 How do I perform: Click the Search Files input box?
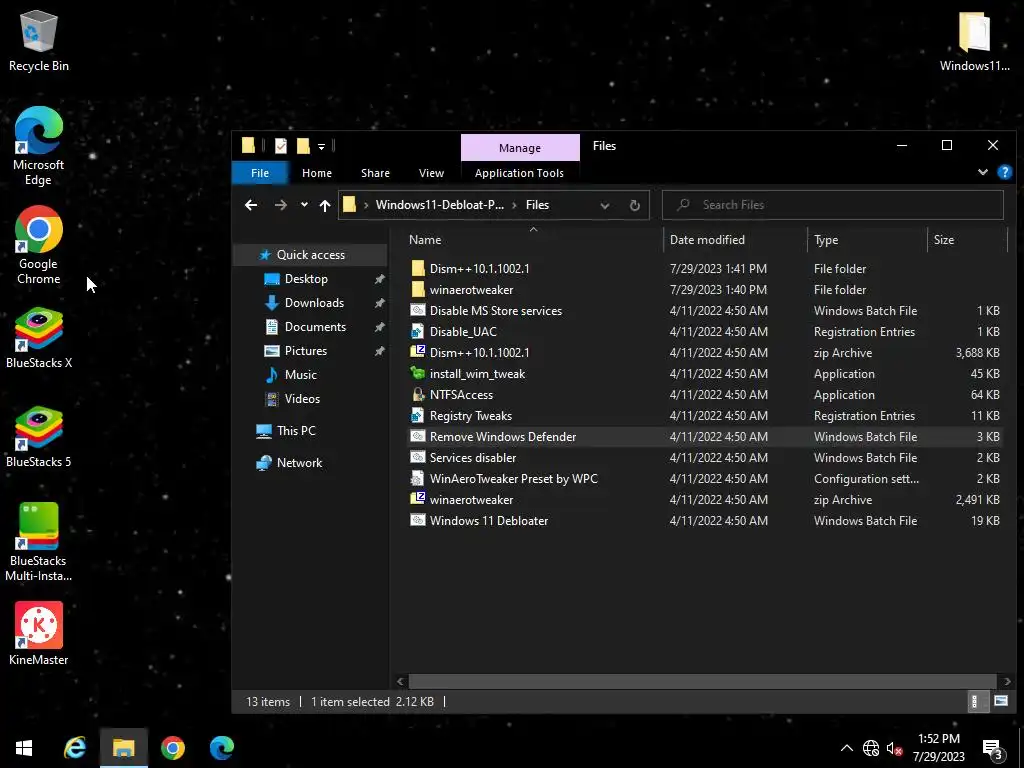tap(833, 205)
